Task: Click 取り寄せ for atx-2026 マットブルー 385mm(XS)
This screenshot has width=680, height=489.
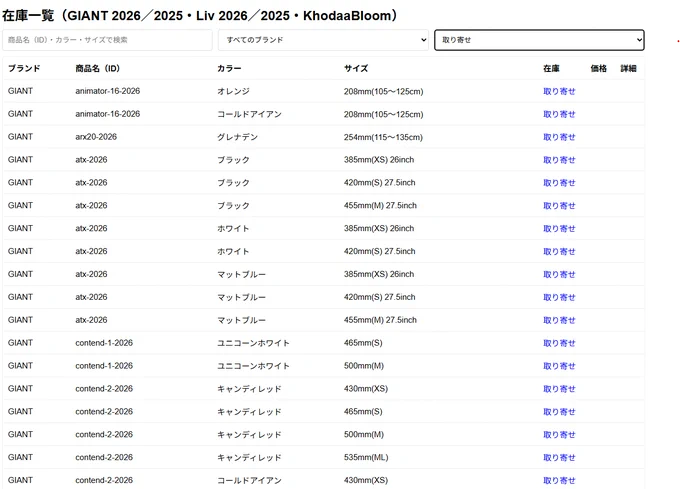Action: (559, 274)
